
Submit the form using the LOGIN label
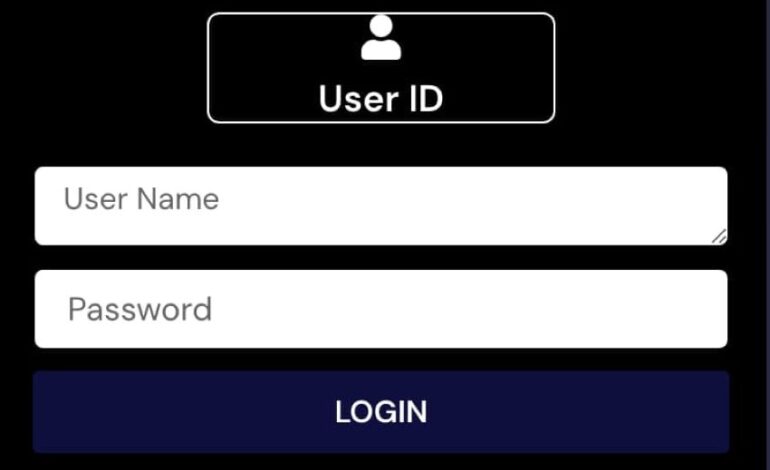pos(381,412)
